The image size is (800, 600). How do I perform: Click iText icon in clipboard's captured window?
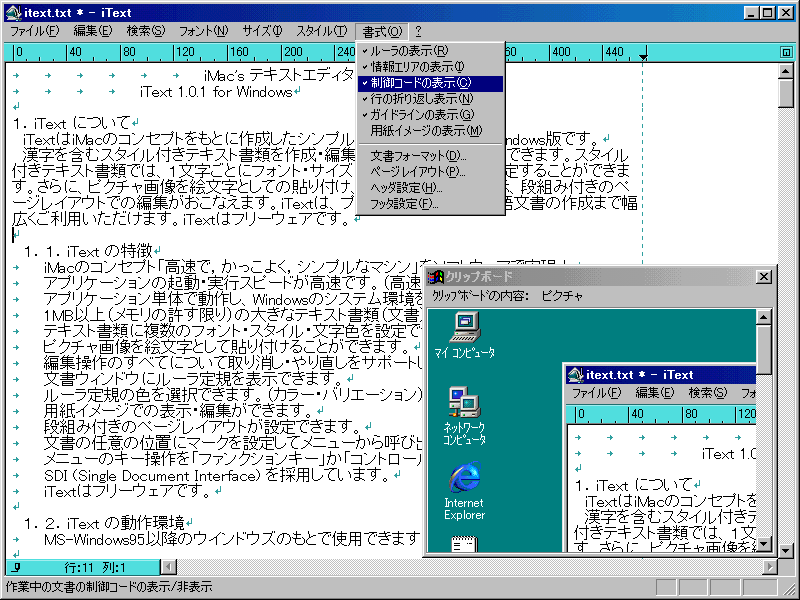tap(576, 375)
